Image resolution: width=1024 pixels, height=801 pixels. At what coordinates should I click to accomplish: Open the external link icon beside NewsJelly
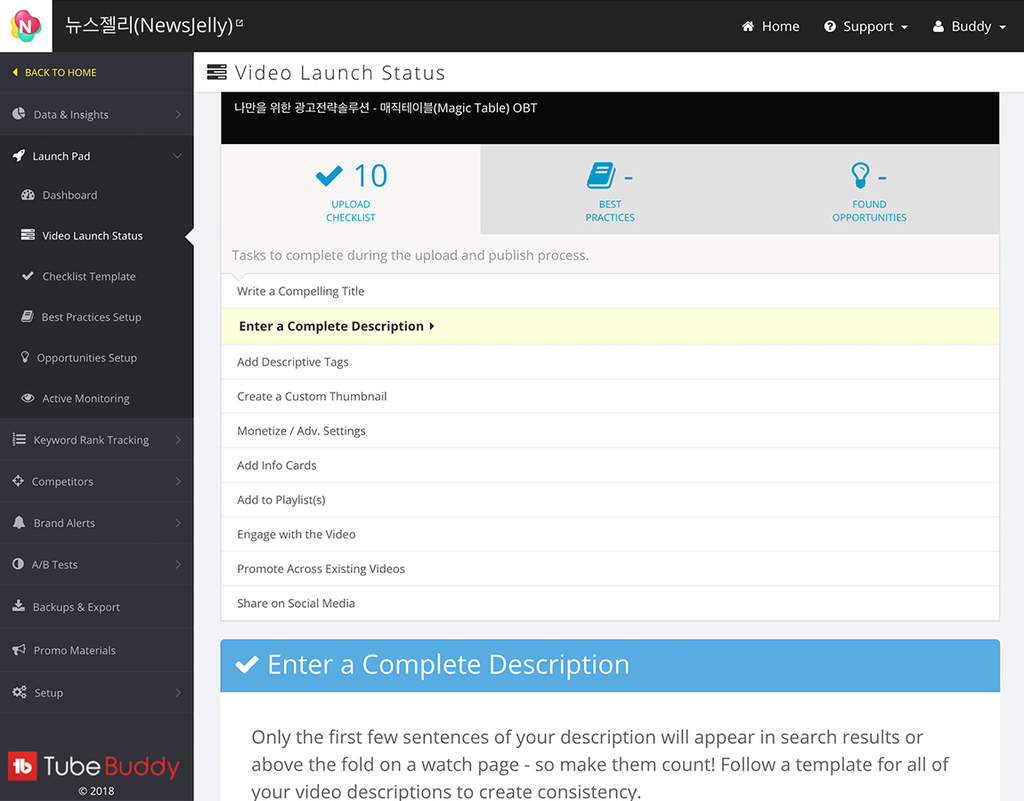click(x=240, y=23)
